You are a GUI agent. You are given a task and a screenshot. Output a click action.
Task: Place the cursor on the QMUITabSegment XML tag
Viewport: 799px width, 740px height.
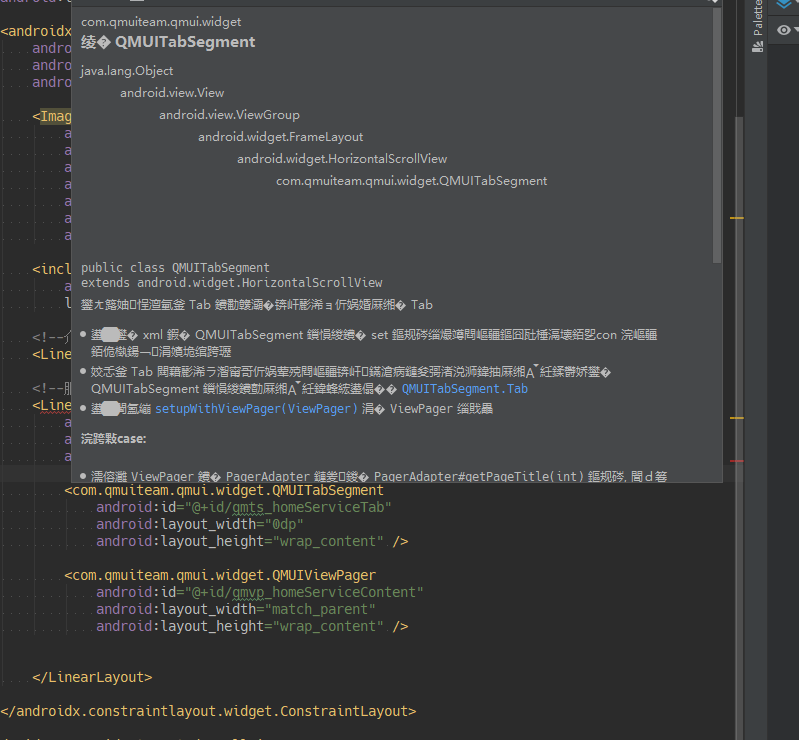click(x=224, y=490)
